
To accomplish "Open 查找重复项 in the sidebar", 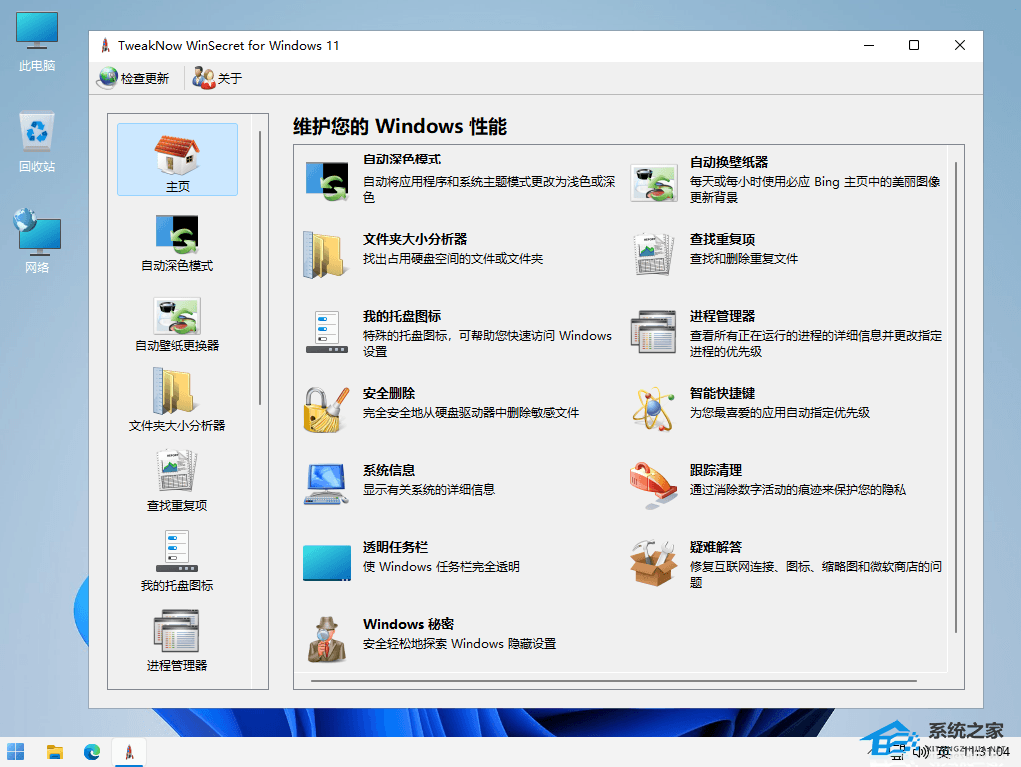I will pyautogui.click(x=177, y=481).
